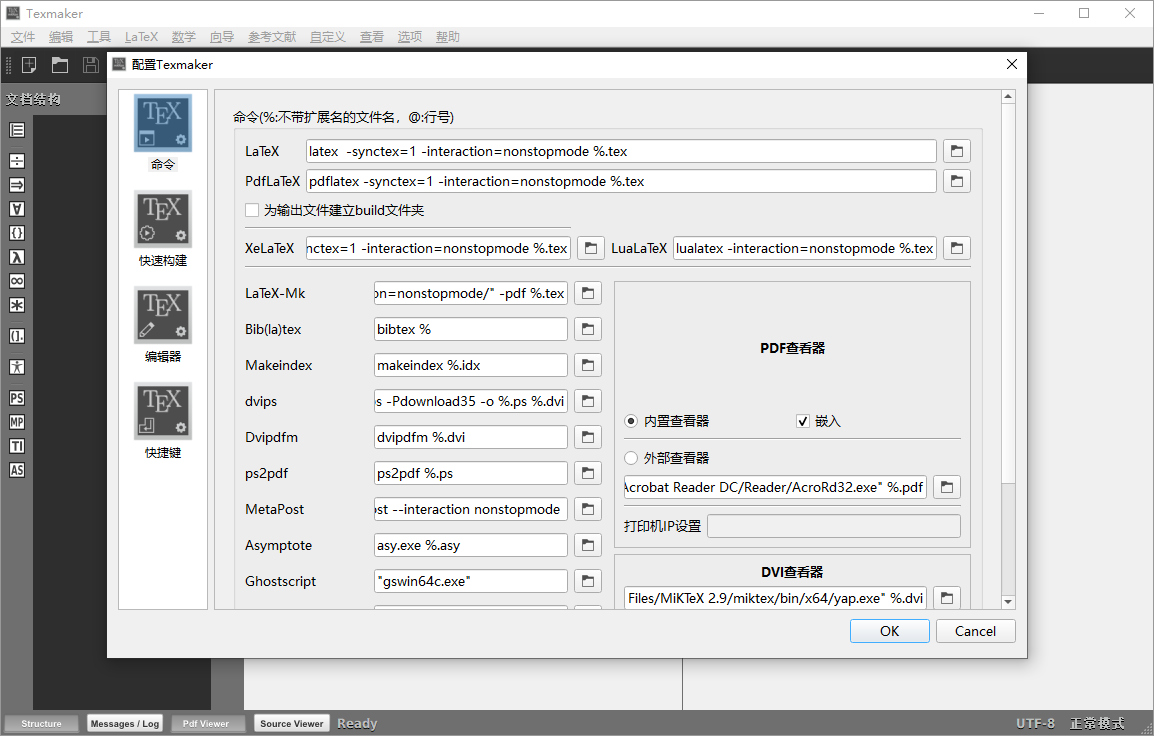
Task: Open the 选项 menu
Action: click(x=410, y=37)
